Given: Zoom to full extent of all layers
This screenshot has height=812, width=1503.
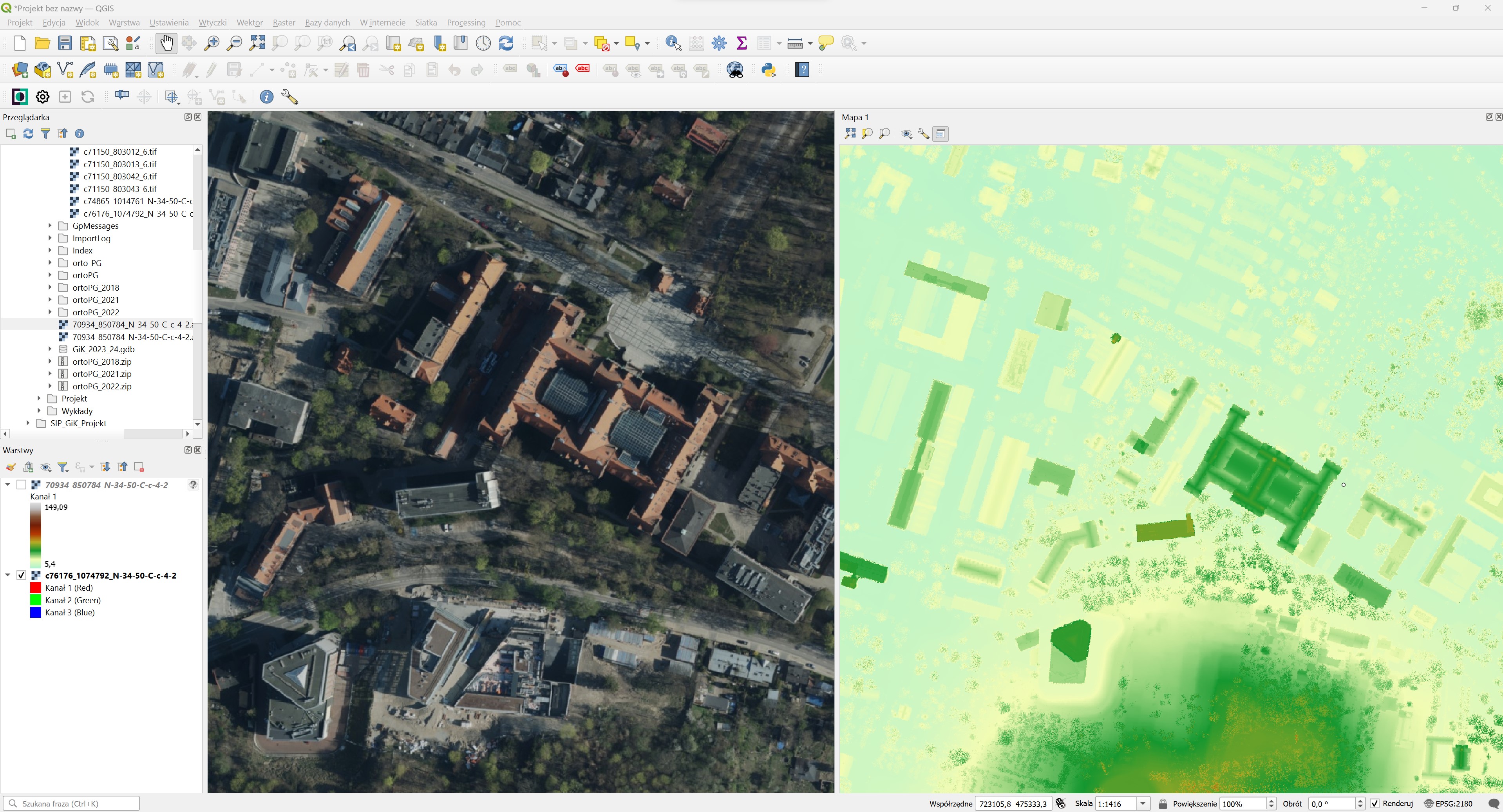Looking at the screenshot, I should (257, 43).
